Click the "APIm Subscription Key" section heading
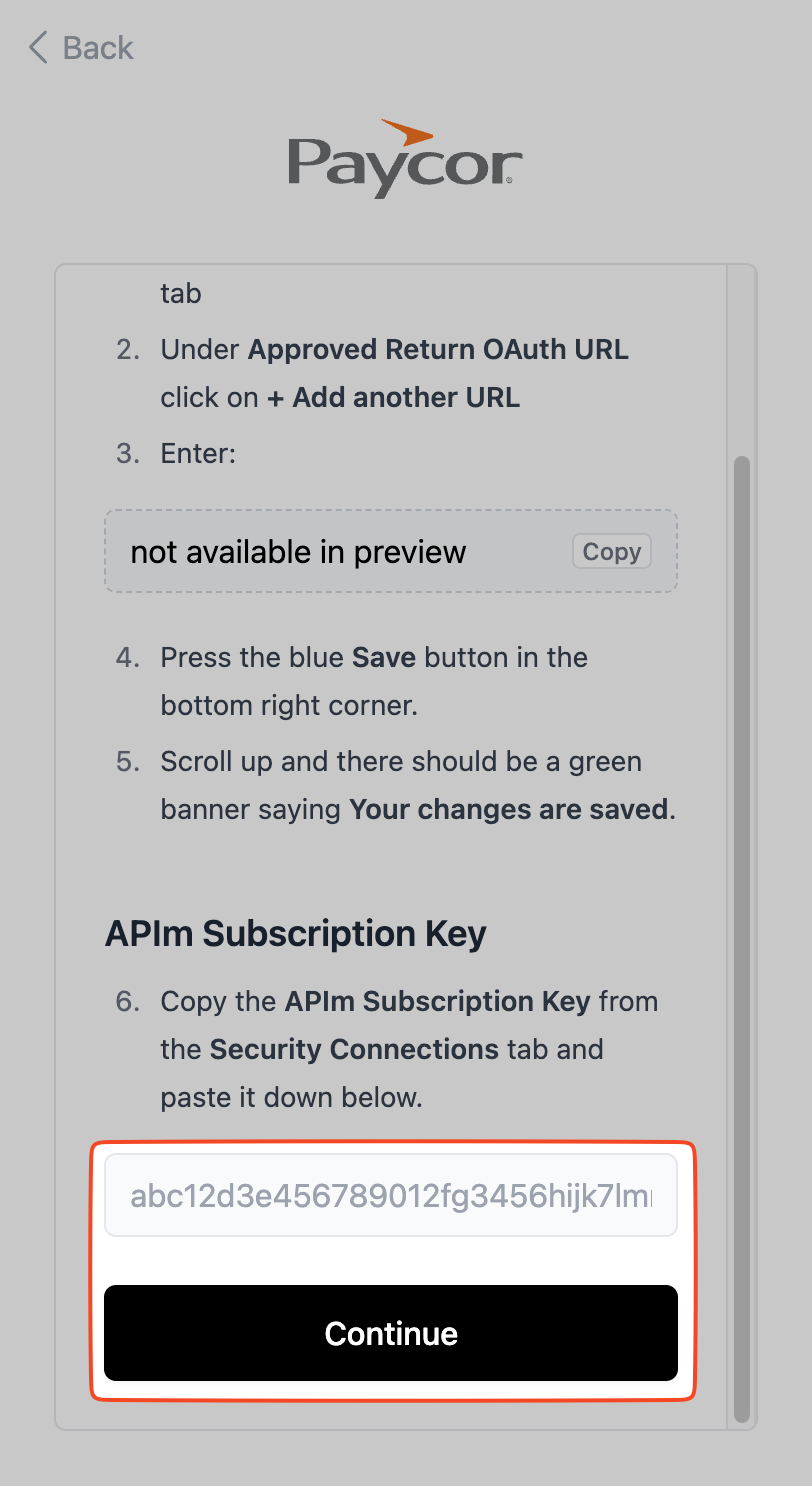The height and width of the screenshot is (1486, 812). click(x=295, y=934)
